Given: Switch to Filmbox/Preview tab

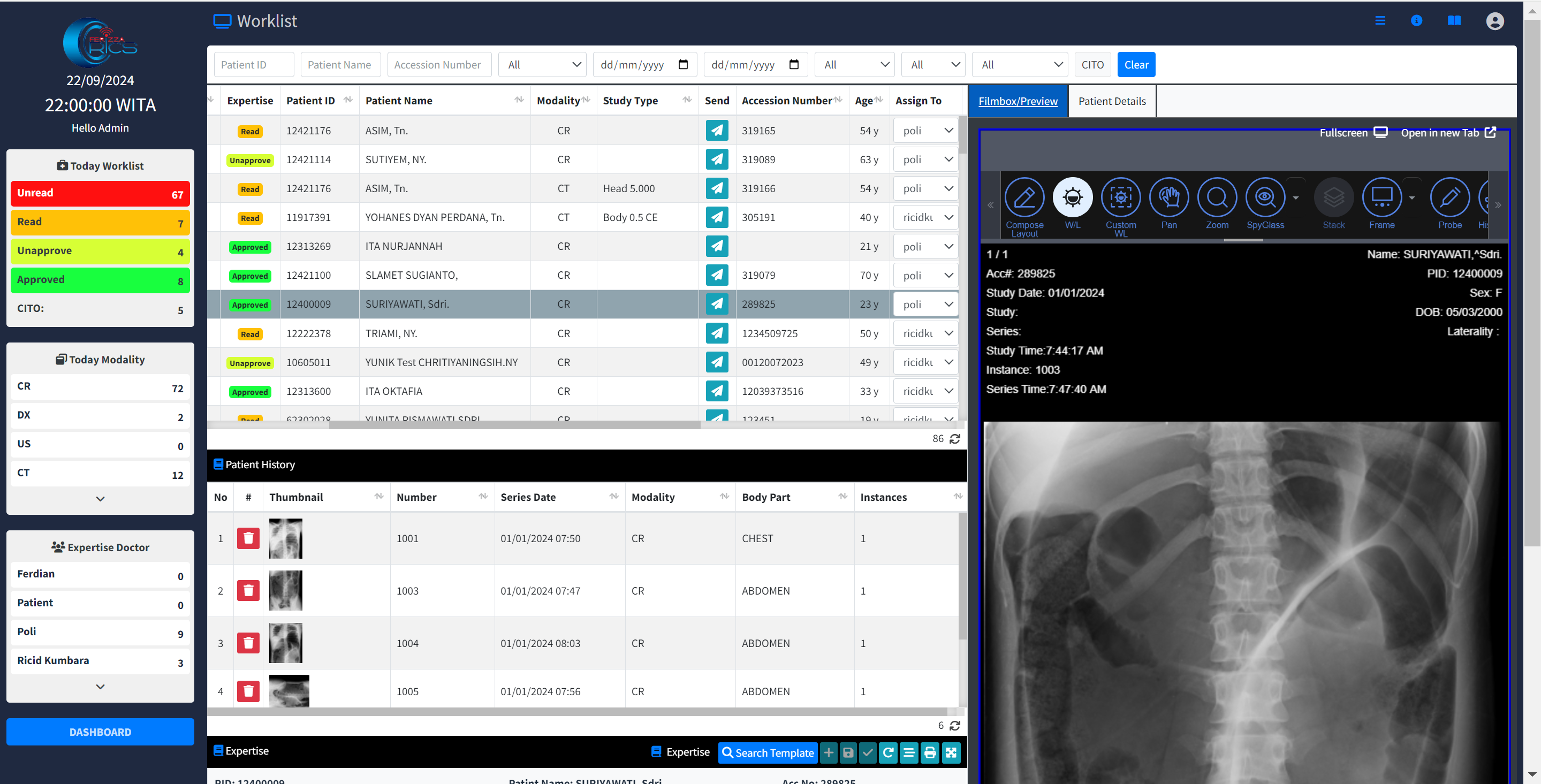Looking at the screenshot, I should pos(1018,101).
